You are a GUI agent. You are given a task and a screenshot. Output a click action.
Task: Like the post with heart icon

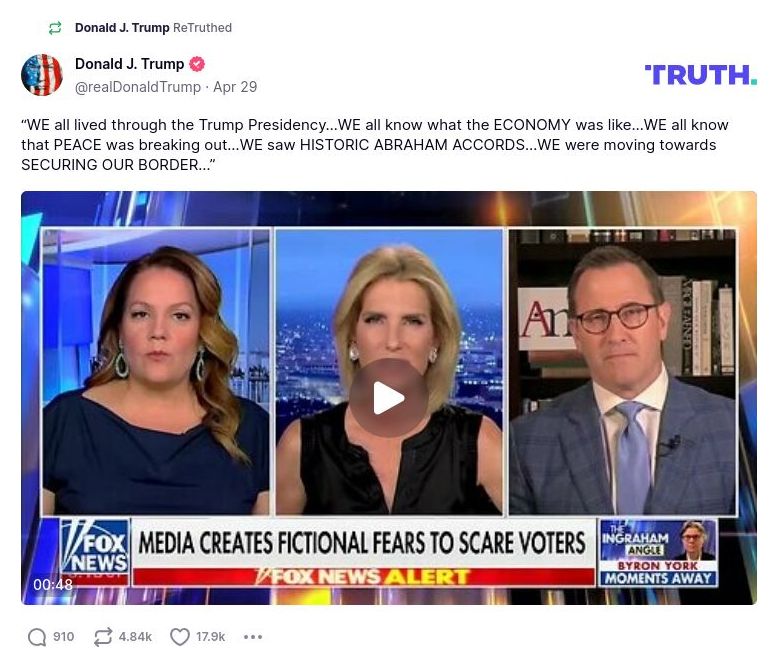pyautogui.click(x=180, y=637)
